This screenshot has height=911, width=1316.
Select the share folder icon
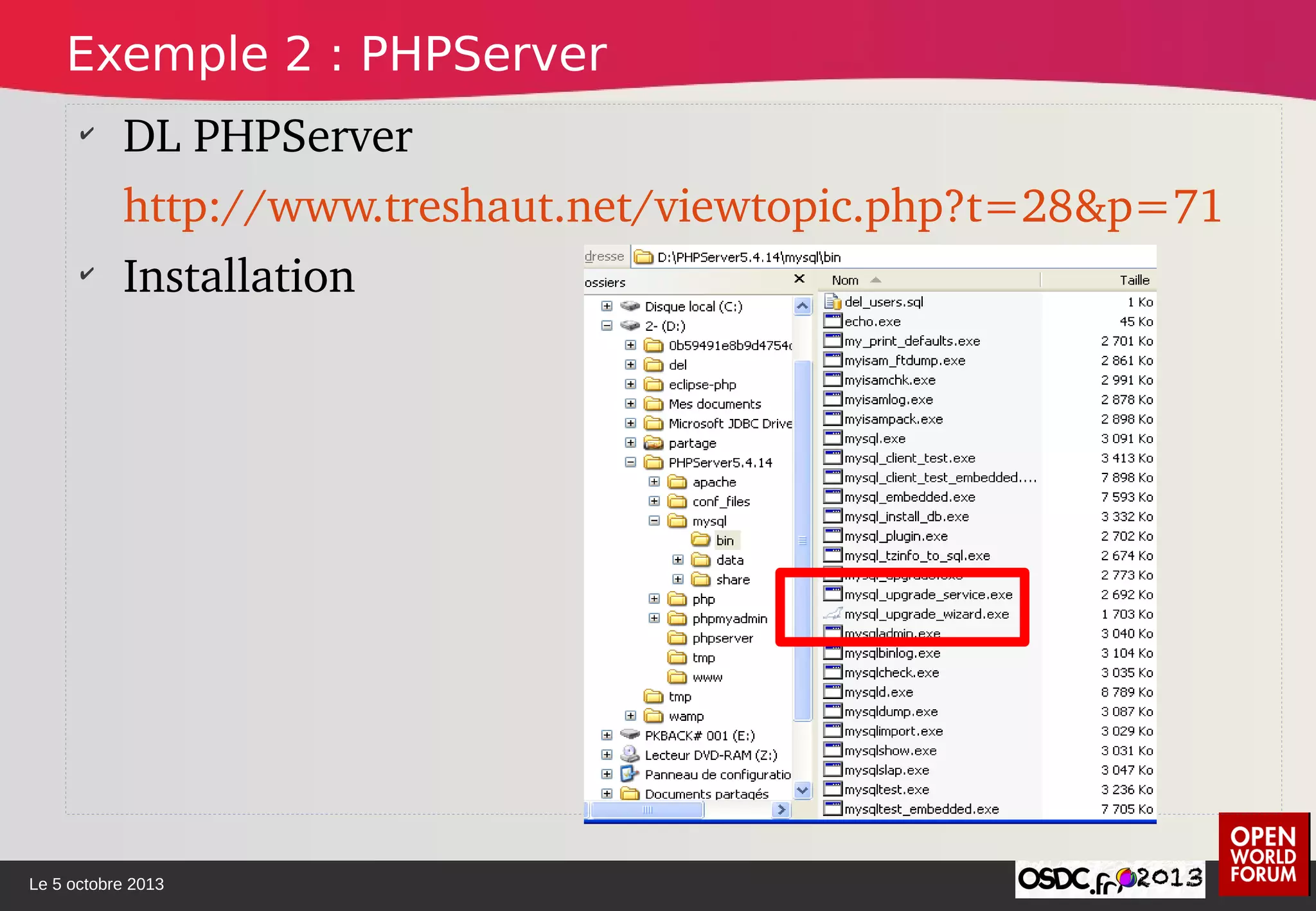701,579
